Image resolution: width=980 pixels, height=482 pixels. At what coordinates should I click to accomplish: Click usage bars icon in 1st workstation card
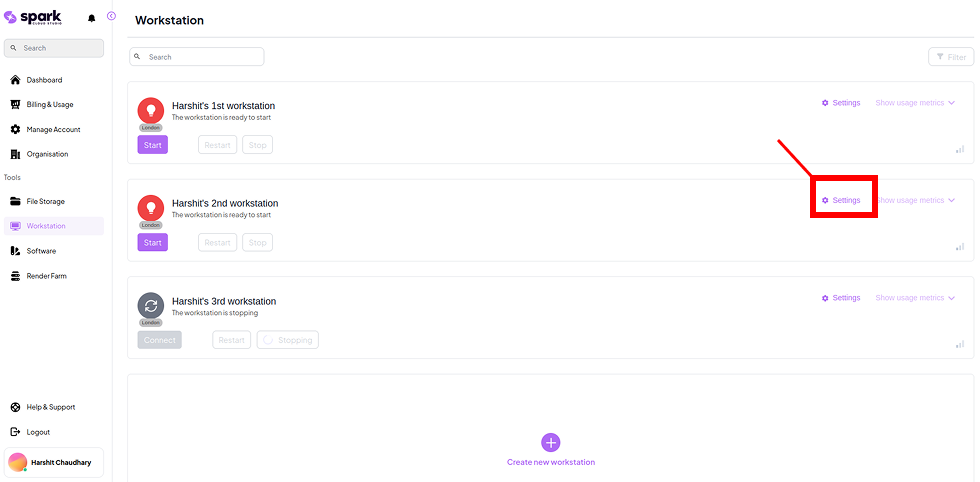960,149
